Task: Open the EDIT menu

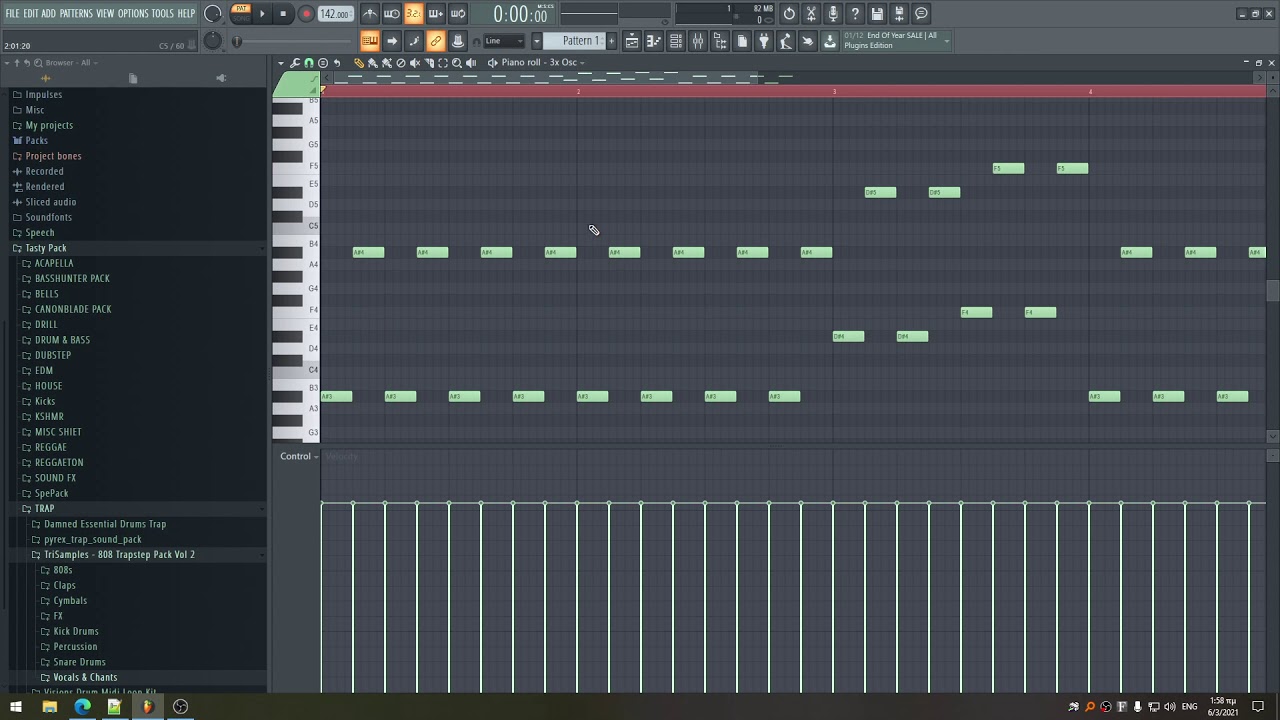Action: coord(31,13)
